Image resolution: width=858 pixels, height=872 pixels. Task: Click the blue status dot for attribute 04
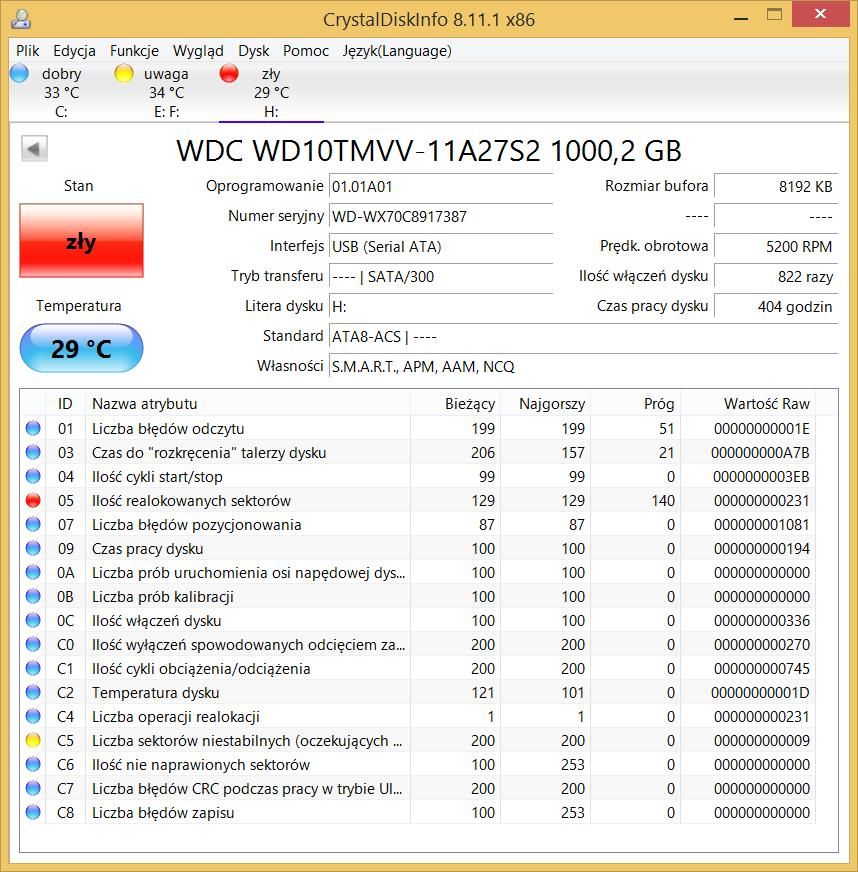[x=33, y=476]
